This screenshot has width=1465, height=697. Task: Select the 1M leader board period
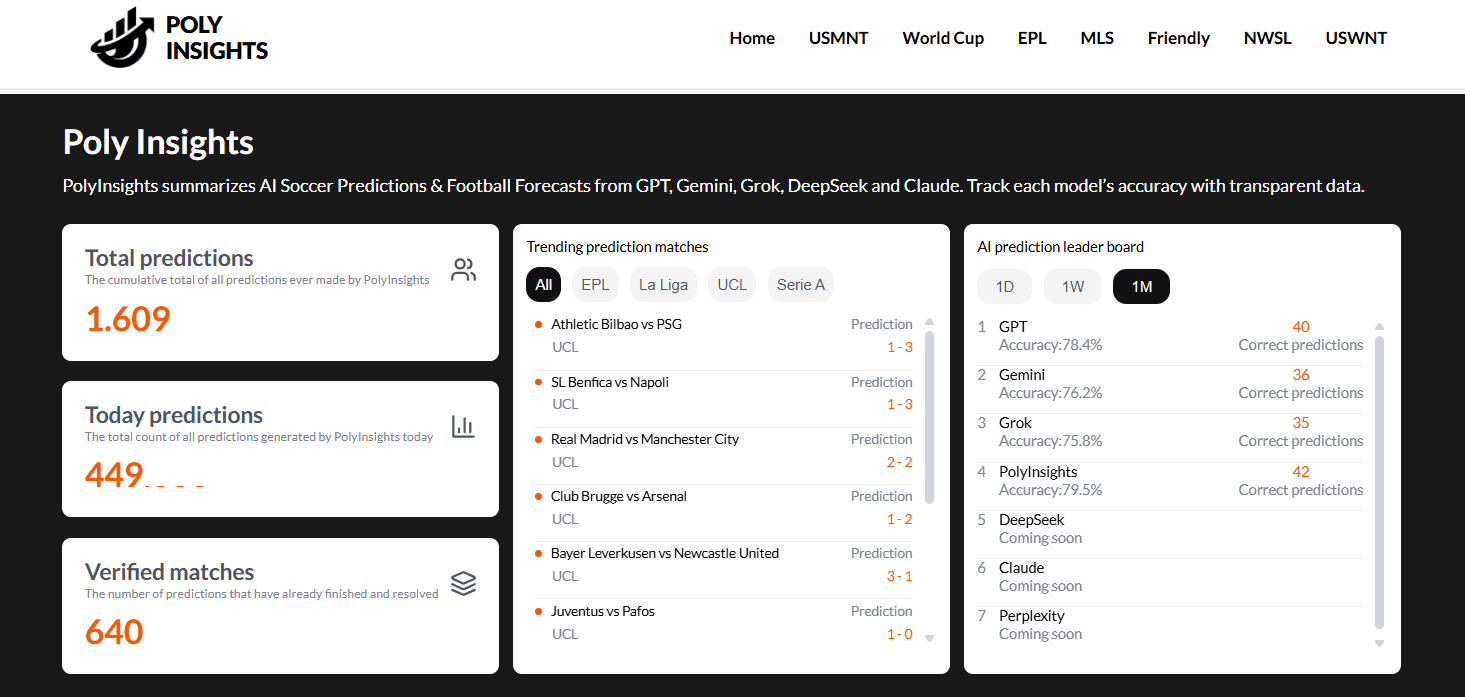pyautogui.click(x=1141, y=287)
